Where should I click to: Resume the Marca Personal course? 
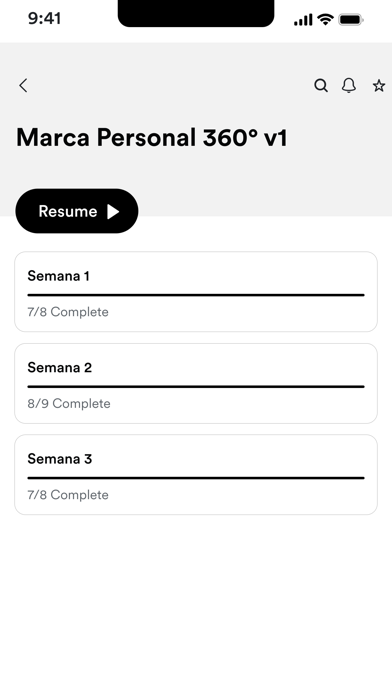pos(77,211)
